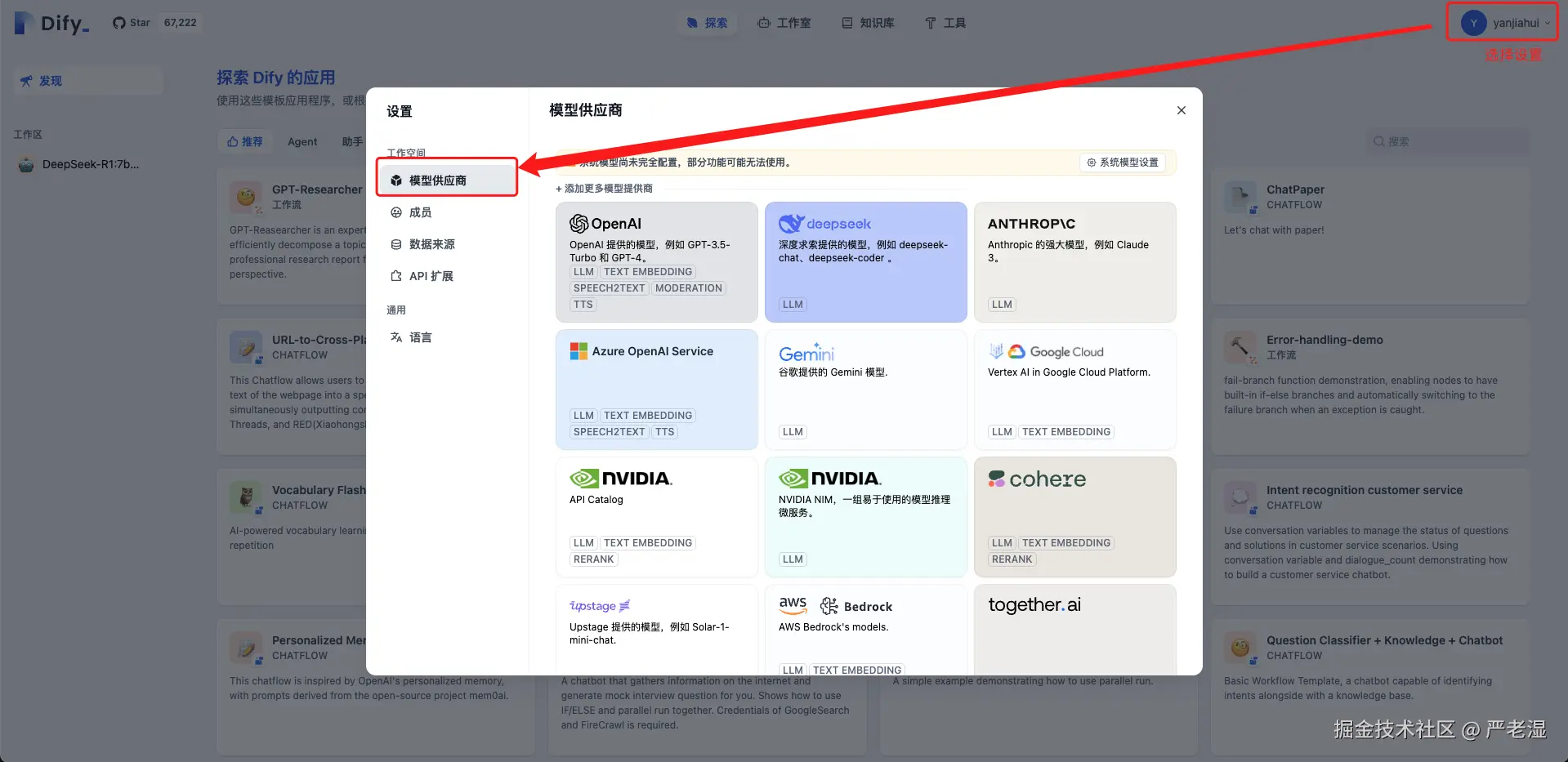Select the Gemini provider card
This screenshot has height=762, width=1568.
(x=865, y=390)
